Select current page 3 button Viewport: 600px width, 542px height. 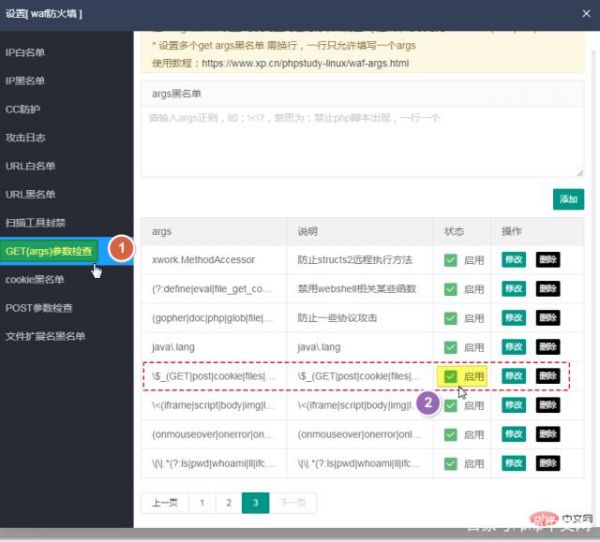[256, 503]
